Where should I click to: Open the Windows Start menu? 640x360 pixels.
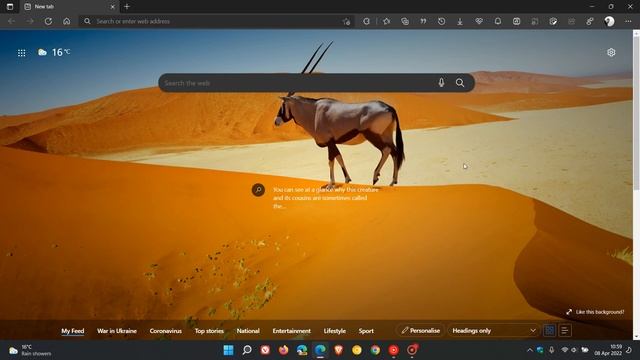click(x=229, y=350)
